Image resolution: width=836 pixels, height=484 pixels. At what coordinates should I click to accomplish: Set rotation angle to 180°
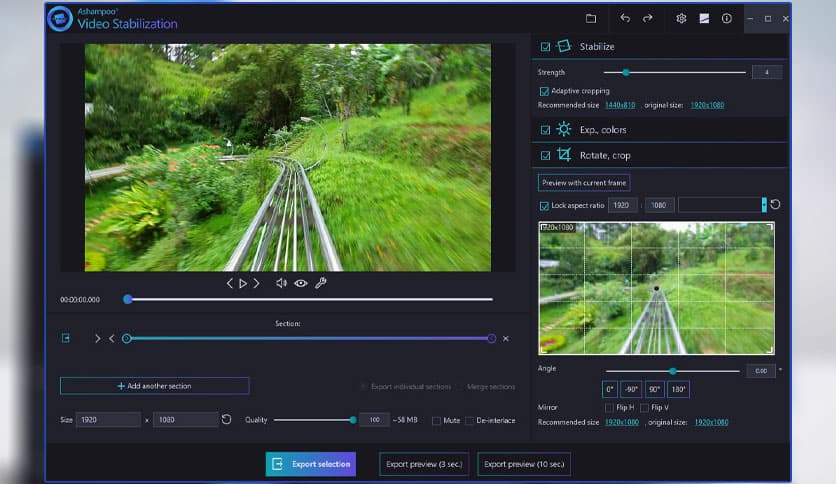[678, 389]
